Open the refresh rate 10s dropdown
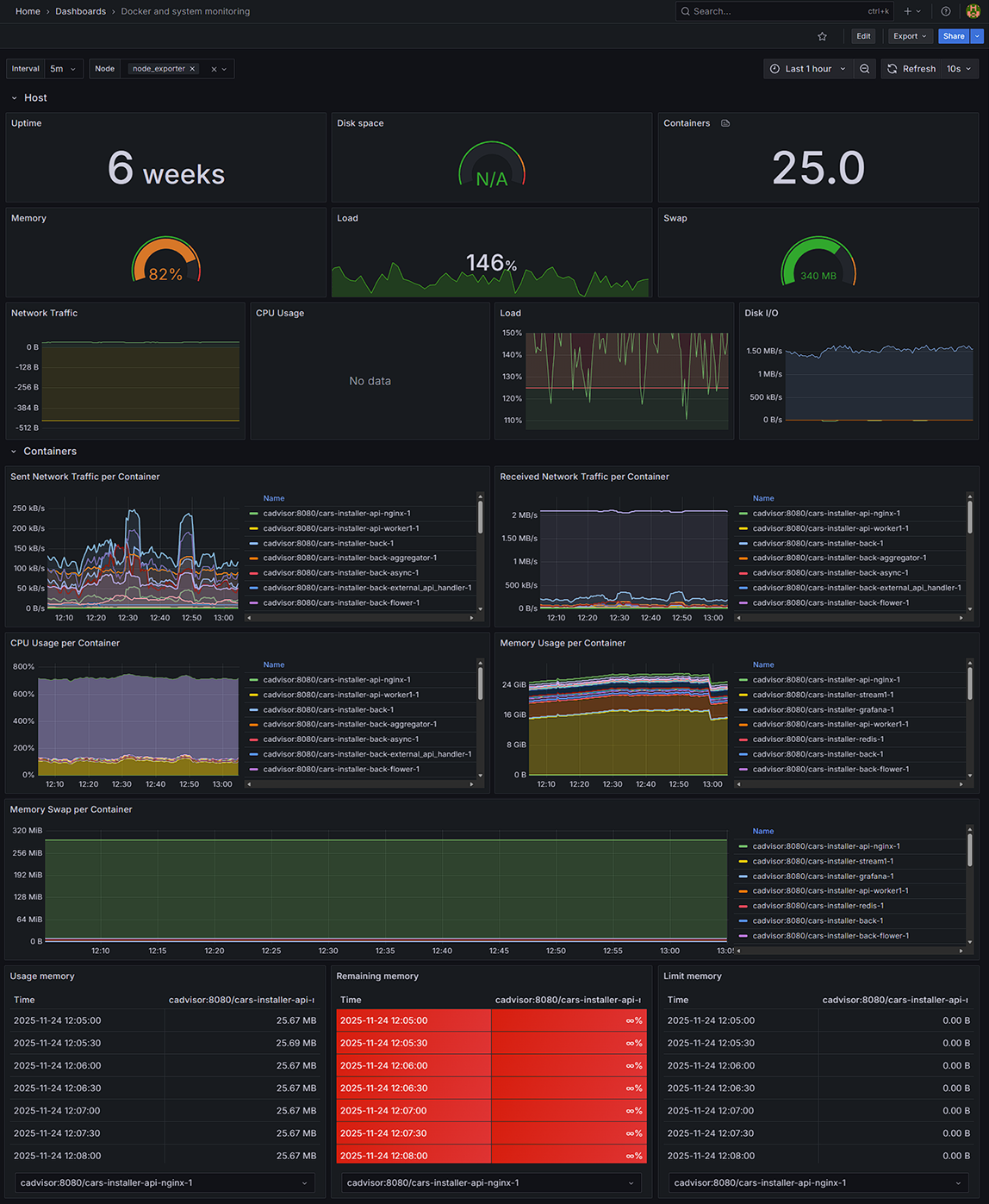Image resolution: width=989 pixels, height=1204 pixels. pos(958,68)
